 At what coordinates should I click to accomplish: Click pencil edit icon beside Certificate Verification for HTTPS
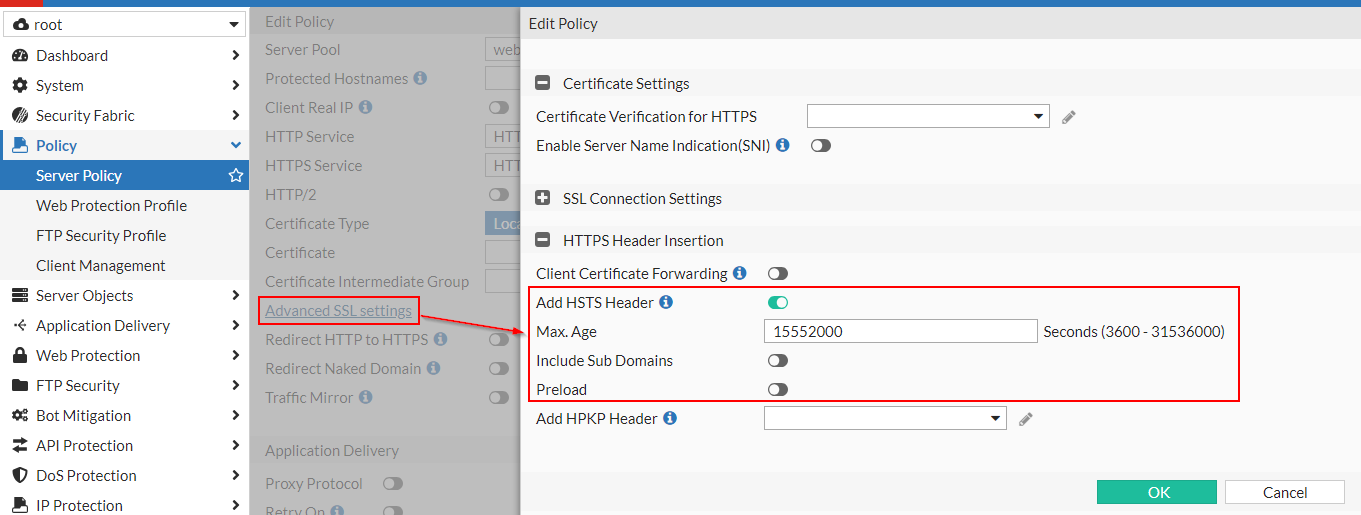[1069, 117]
